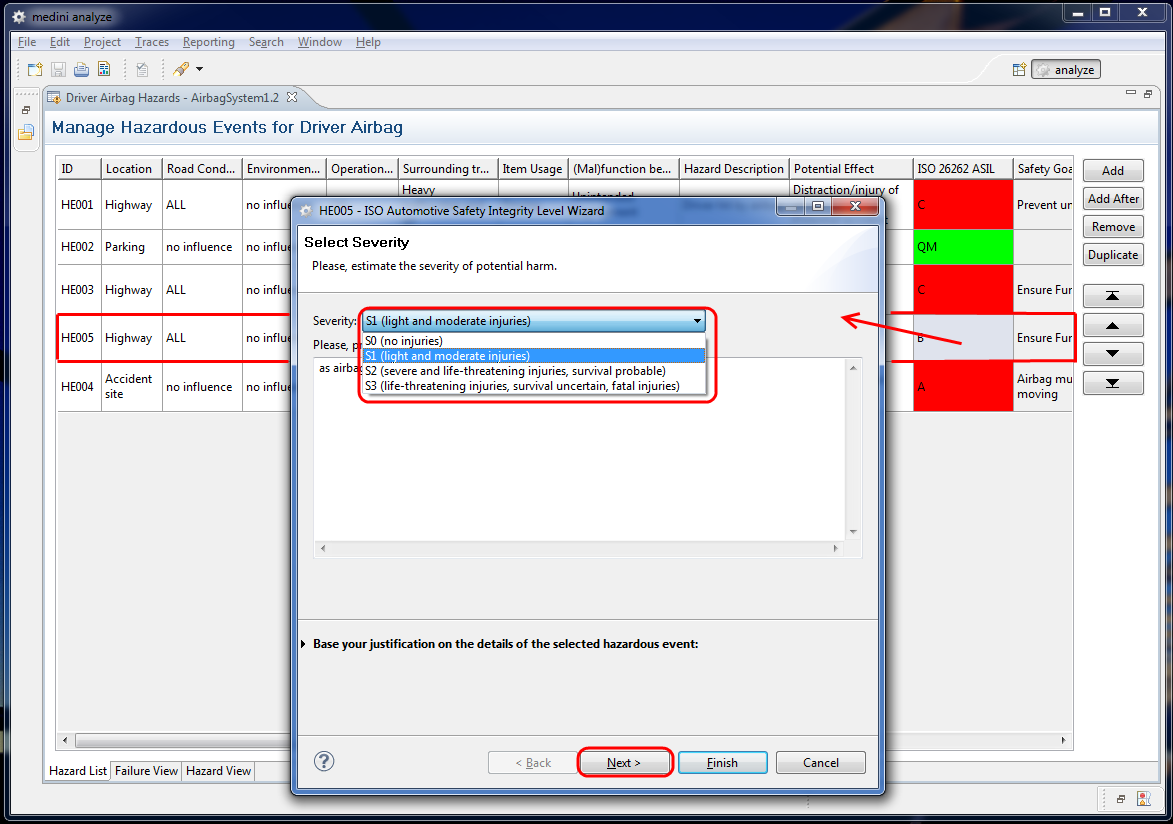This screenshot has height=824, width=1173.
Task: Click the Next > button in wizard
Action: 624,763
